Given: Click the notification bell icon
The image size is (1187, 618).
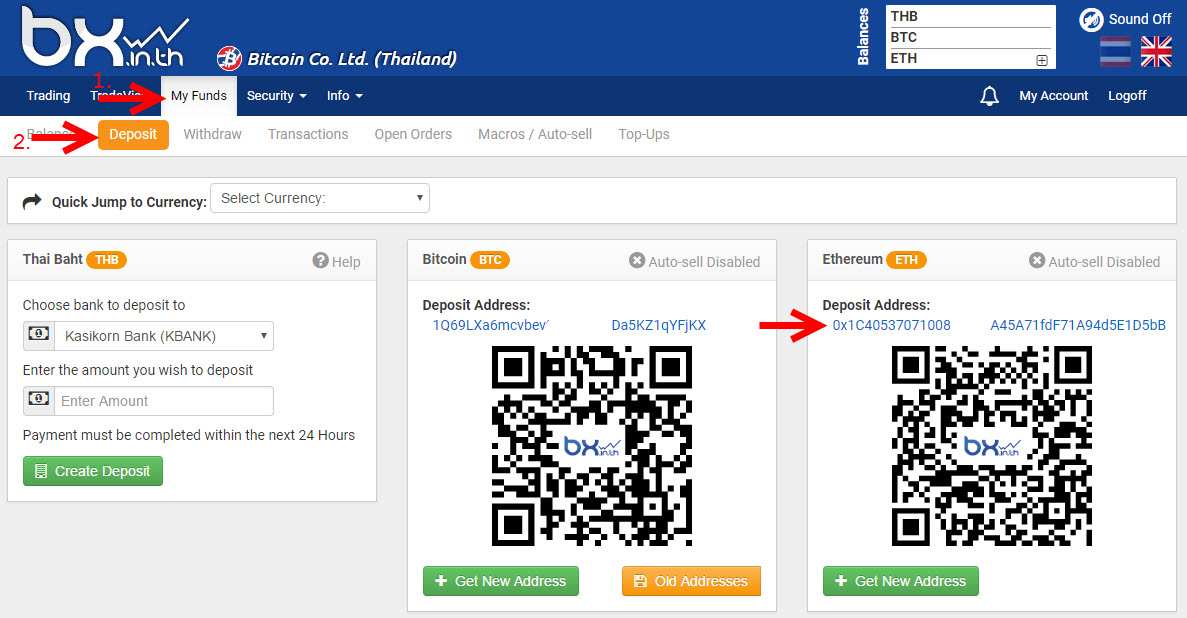Looking at the screenshot, I should coord(989,96).
